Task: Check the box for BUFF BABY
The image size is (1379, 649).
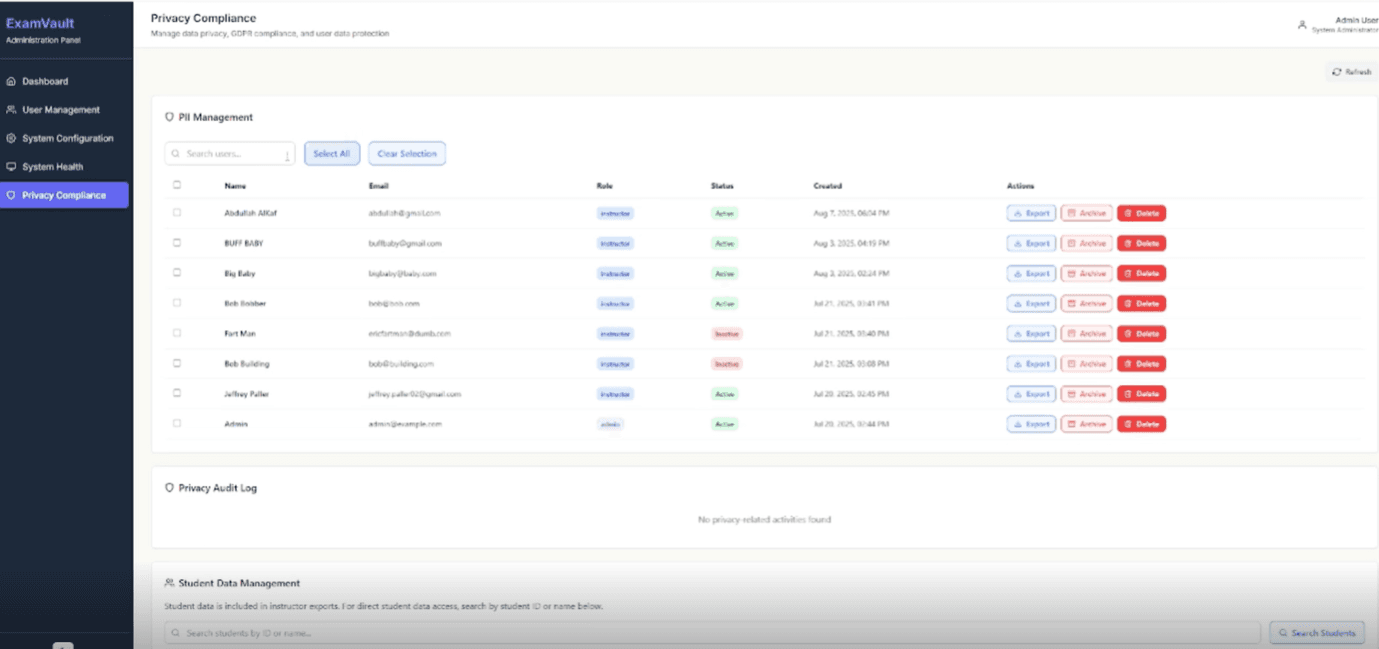Action: click(x=177, y=243)
